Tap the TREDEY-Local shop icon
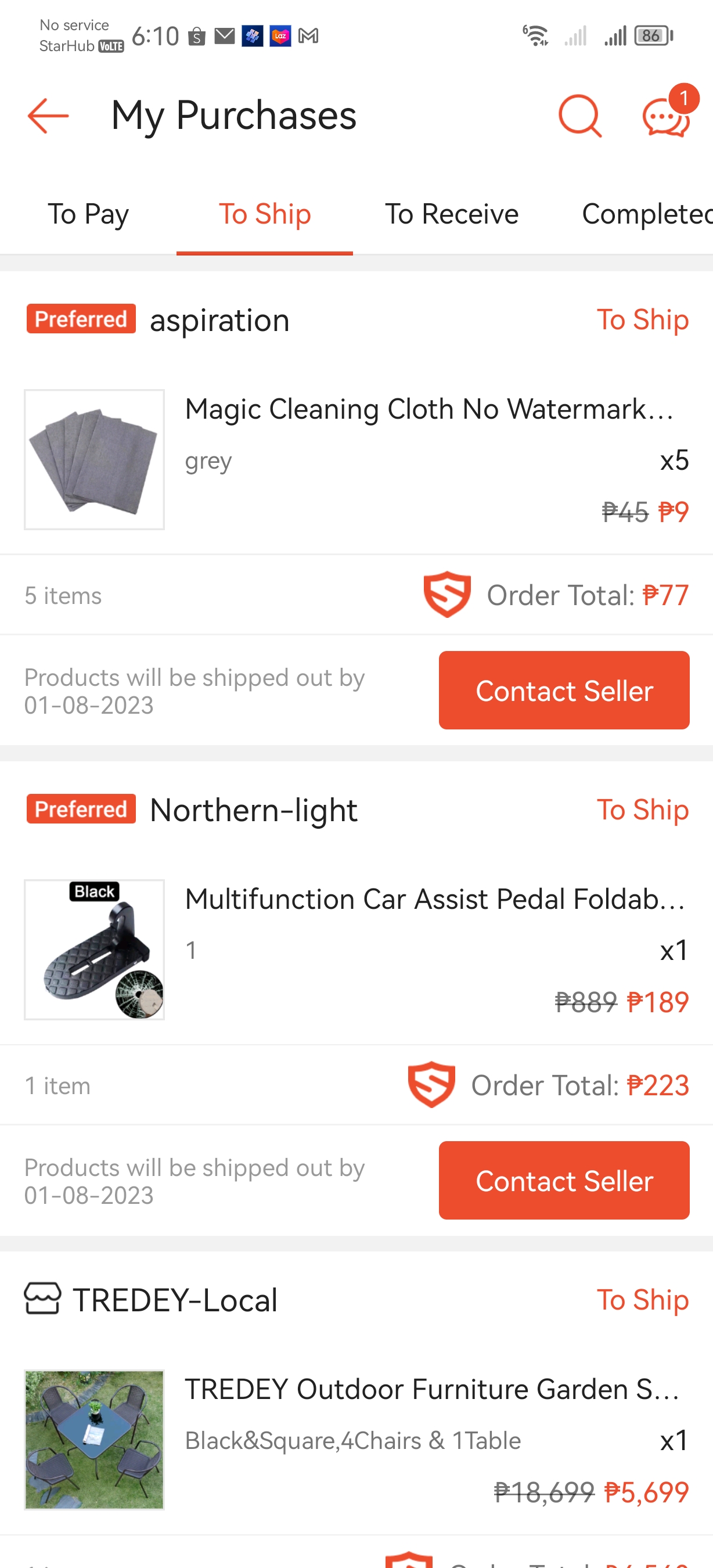 (42, 1299)
